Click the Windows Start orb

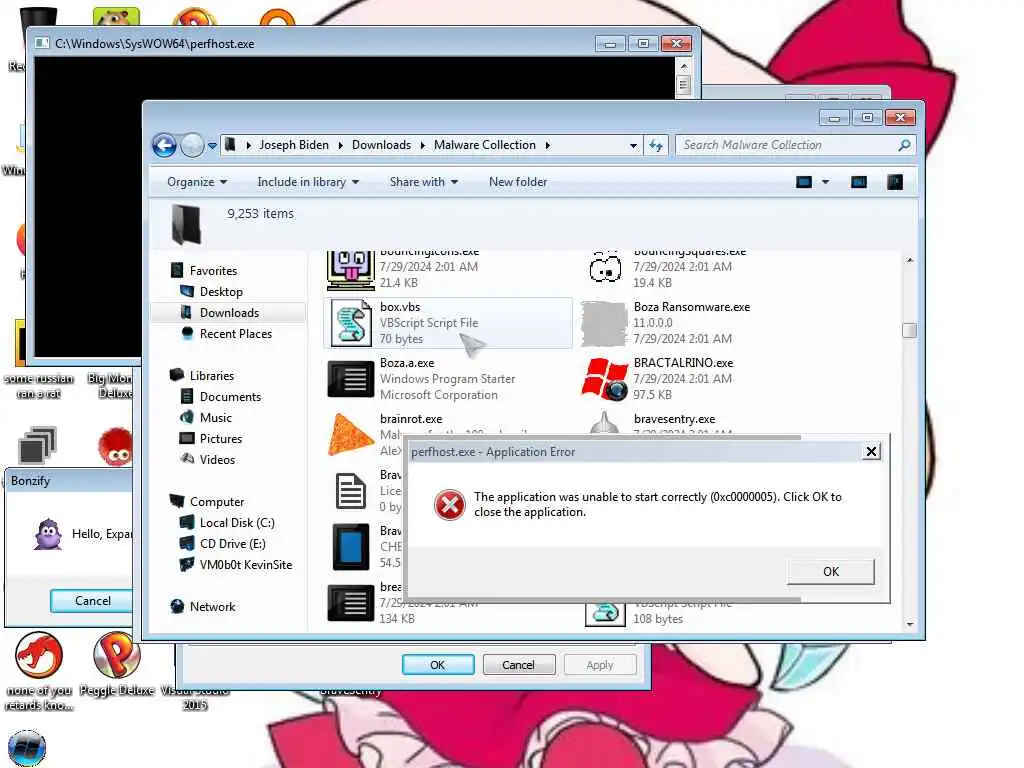pos(27,748)
